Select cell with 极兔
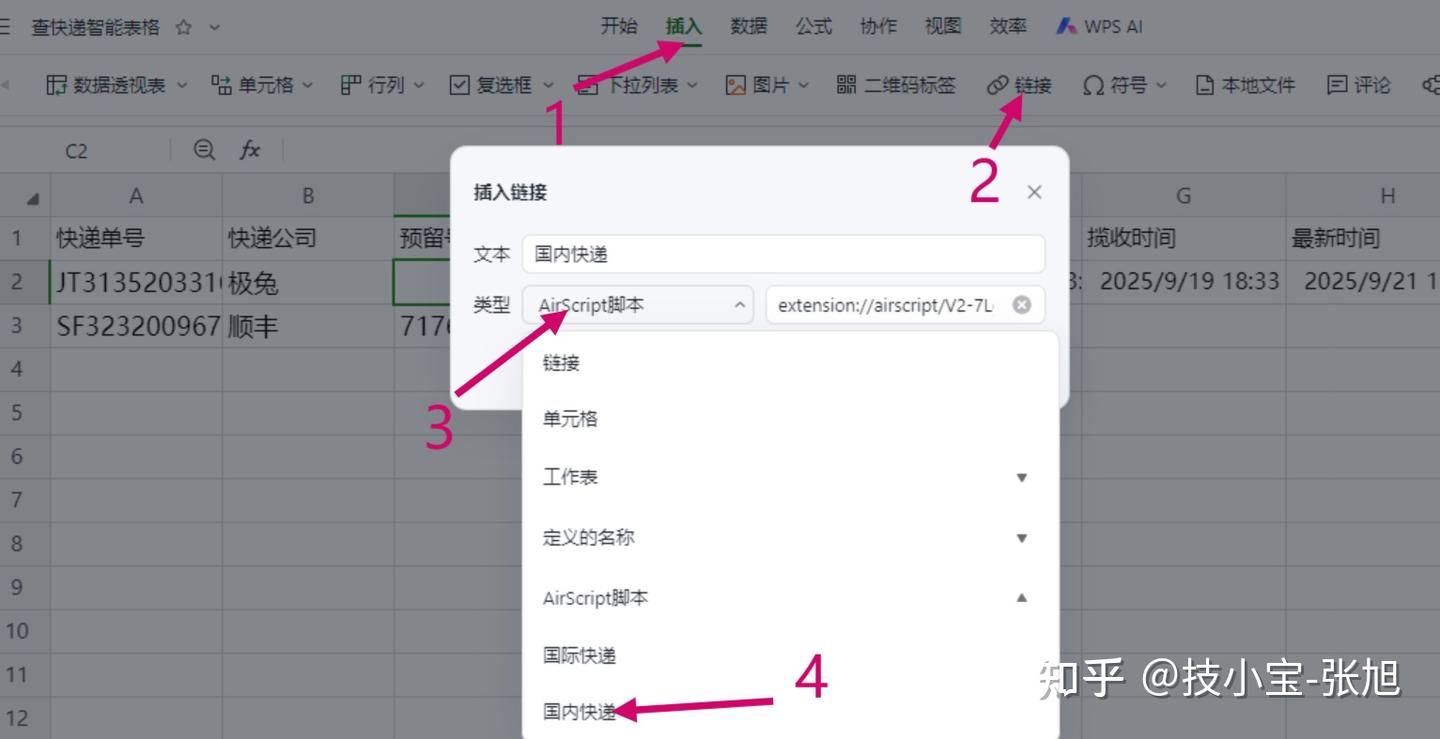The width and height of the screenshot is (1440, 739). 308,282
